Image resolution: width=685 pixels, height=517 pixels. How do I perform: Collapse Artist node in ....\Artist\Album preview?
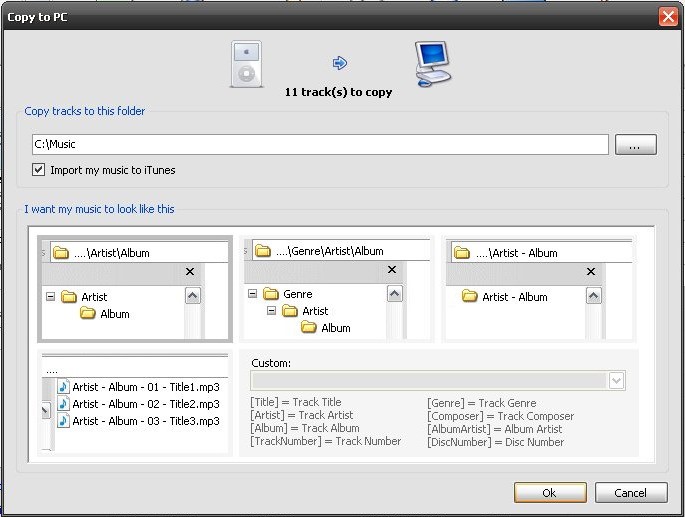pyautogui.click(x=50, y=297)
